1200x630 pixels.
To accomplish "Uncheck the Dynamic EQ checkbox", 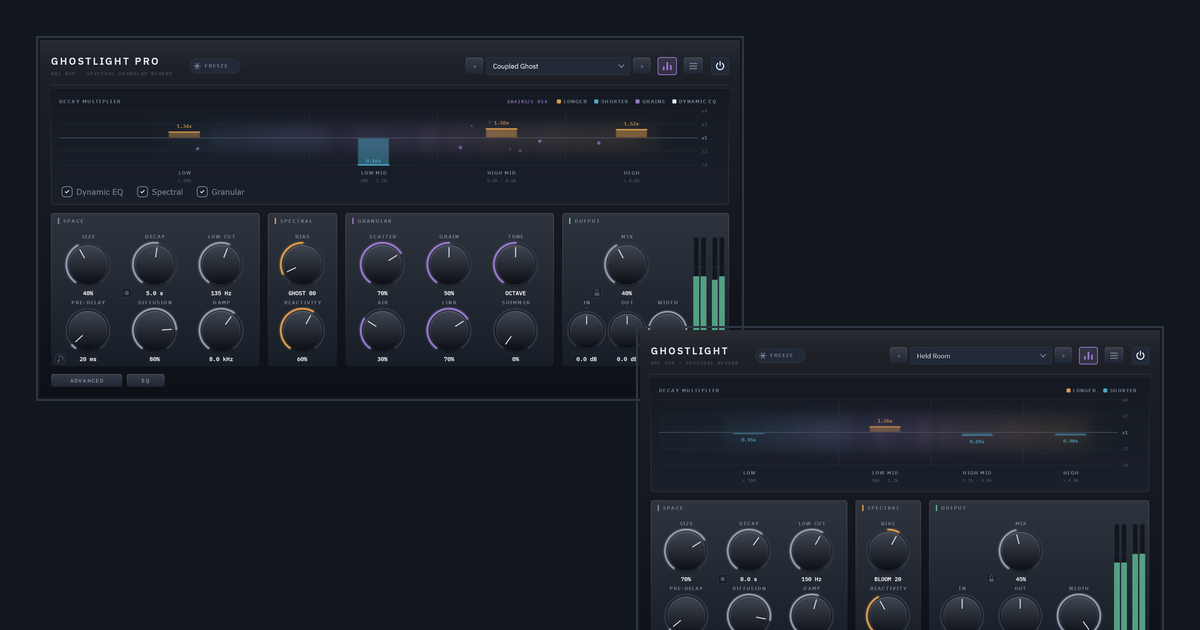I will point(67,191).
